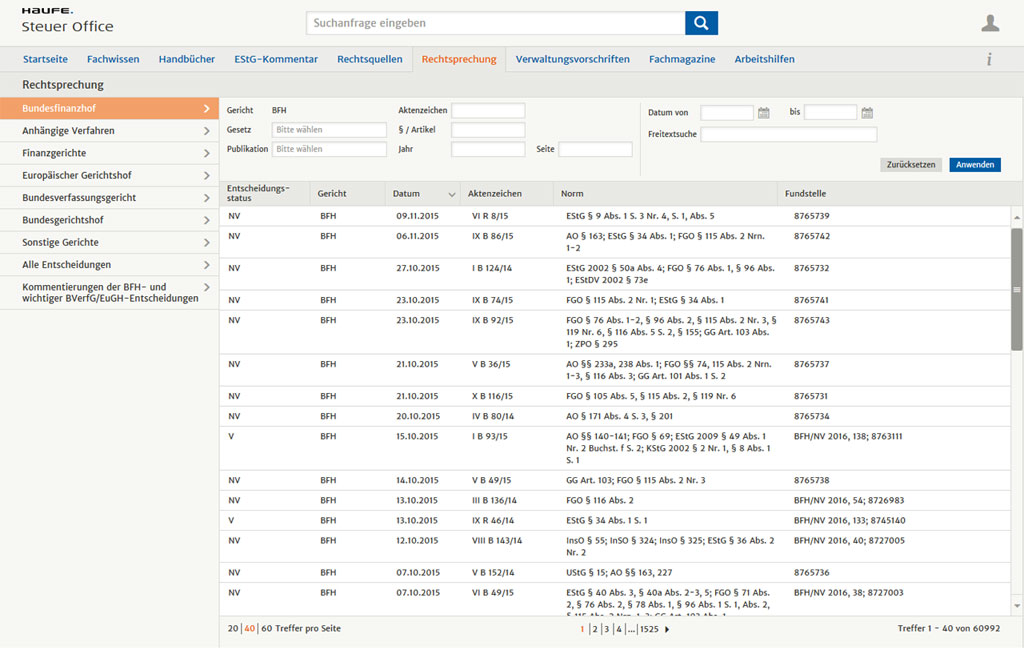Click the blue magnifier search button
This screenshot has width=1024, height=670.
701,23
